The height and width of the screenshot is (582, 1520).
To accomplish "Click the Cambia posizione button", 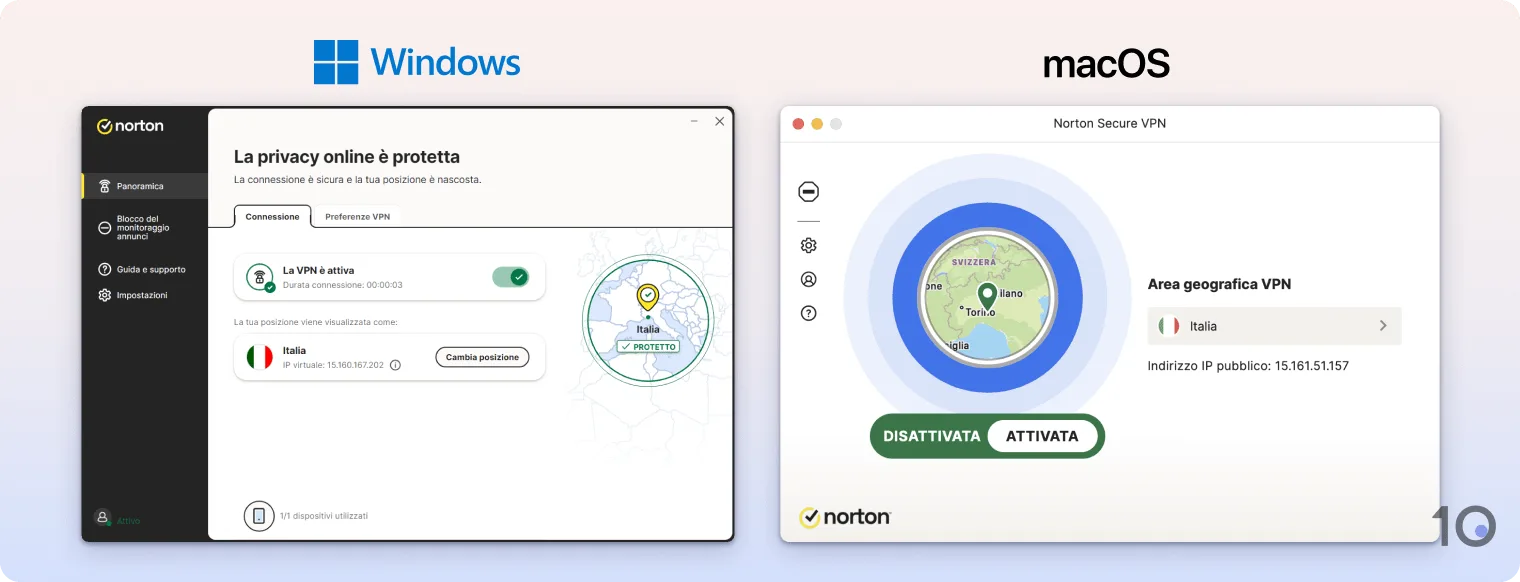I will point(482,357).
